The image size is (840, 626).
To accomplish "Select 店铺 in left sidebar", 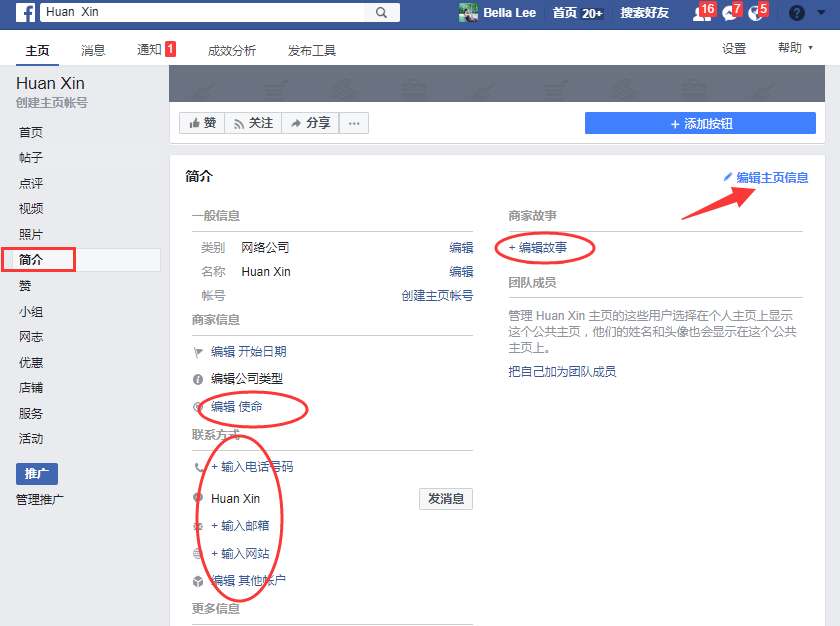I will tap(31, 388).
